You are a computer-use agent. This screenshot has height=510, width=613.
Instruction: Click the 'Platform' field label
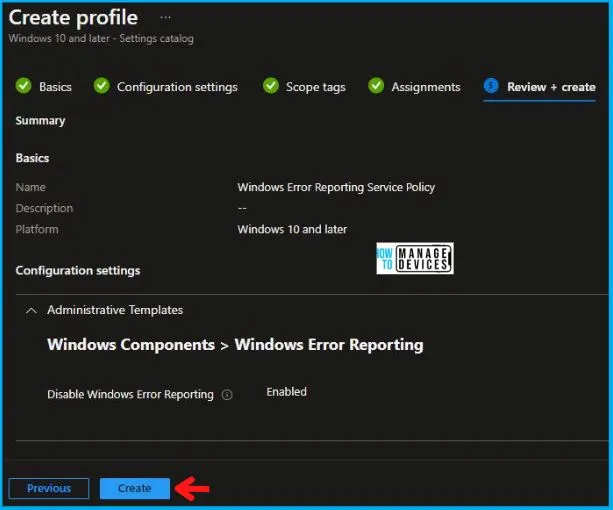coord(37,229)
